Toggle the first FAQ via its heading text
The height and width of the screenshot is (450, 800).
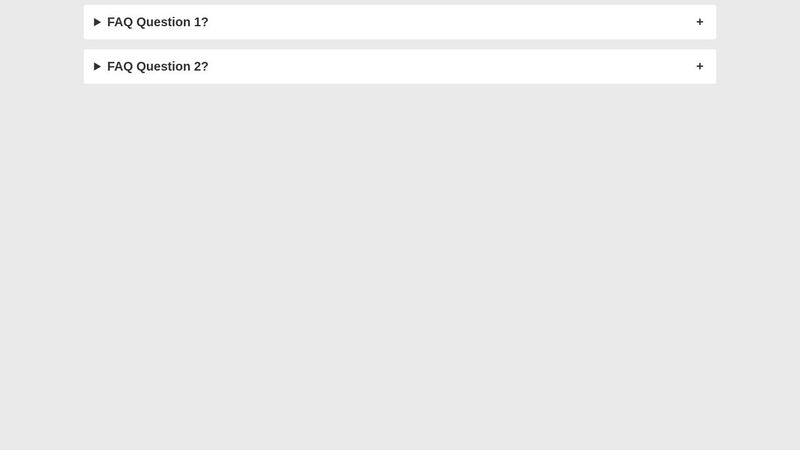158,22
